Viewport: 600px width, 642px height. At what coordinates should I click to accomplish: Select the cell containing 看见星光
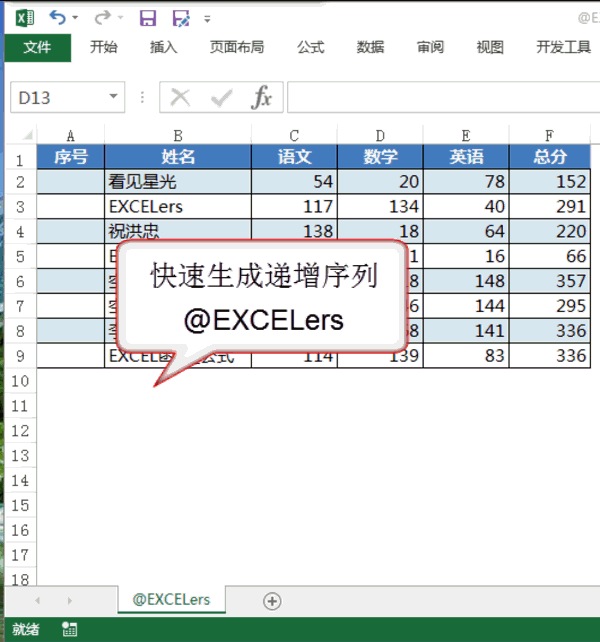[x=177, y=181]
